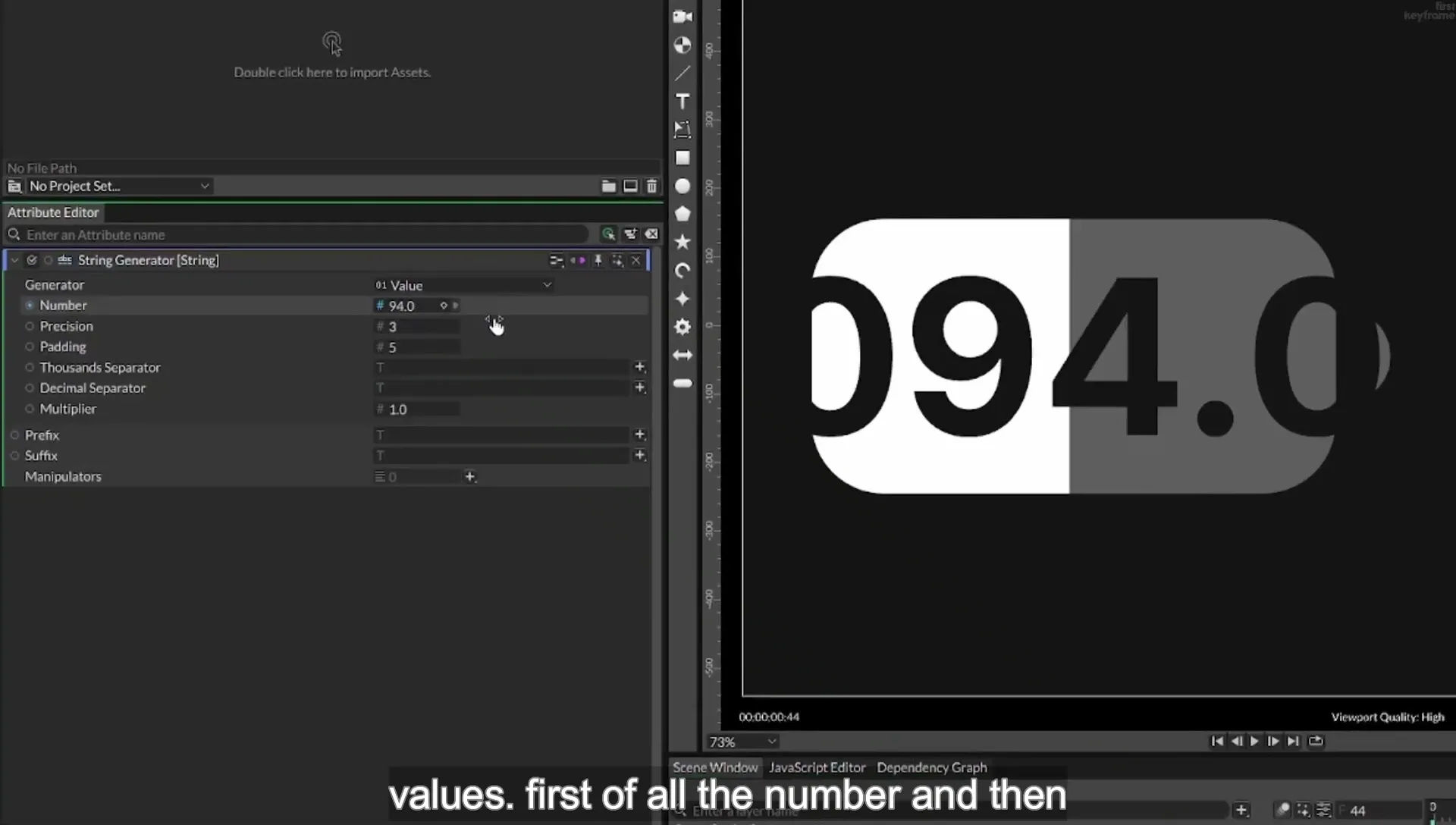The height and width of the screenshot is (825, 1456).
Task: Add a Manipulators entry with plus
Action: pyautogui.click(x=470, y=476)
